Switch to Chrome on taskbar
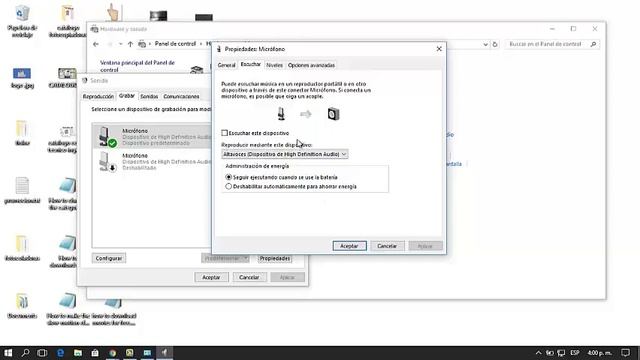 pos(113,353)
